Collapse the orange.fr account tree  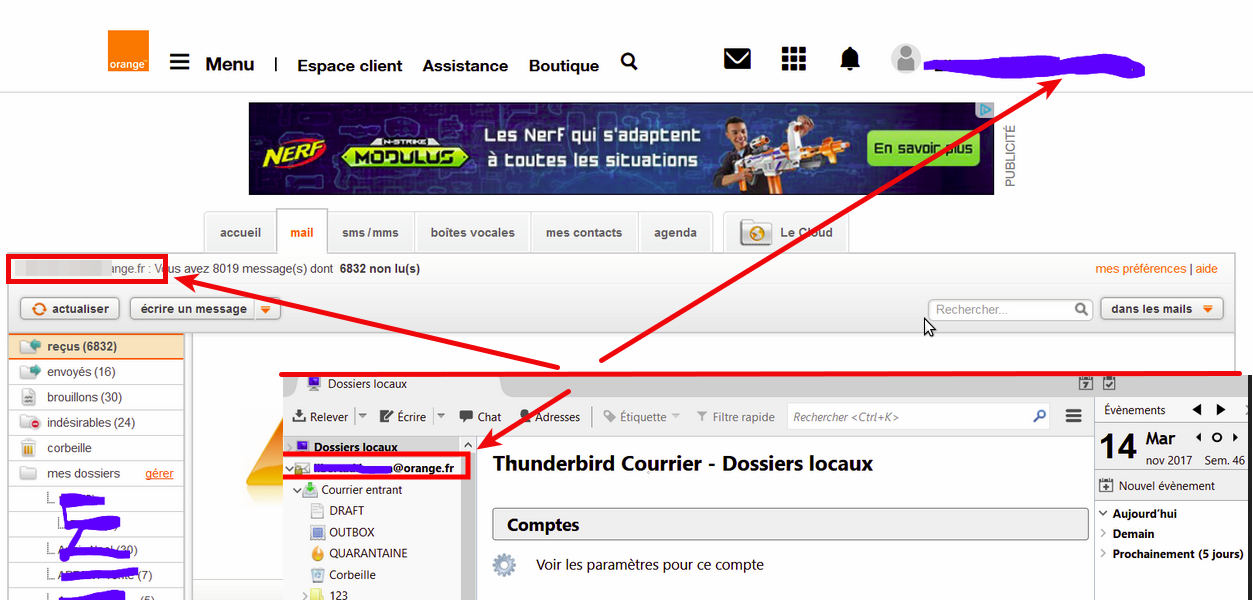(x=290, y=468)
